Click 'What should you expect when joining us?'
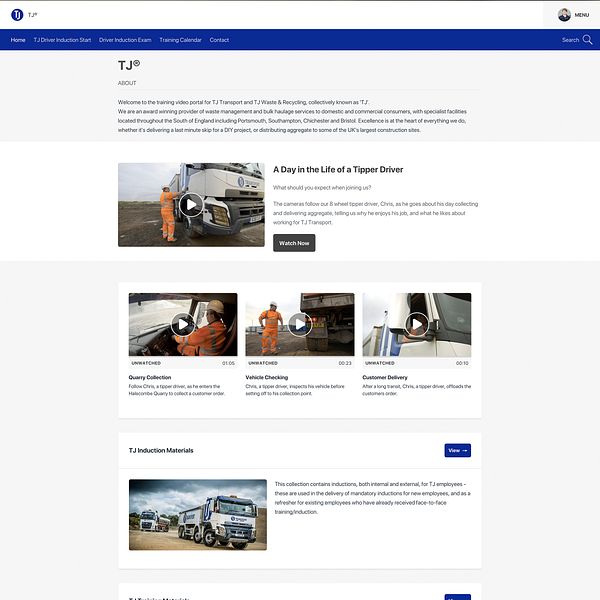This screenshot has width=600, height=600. tap(322, 188)
